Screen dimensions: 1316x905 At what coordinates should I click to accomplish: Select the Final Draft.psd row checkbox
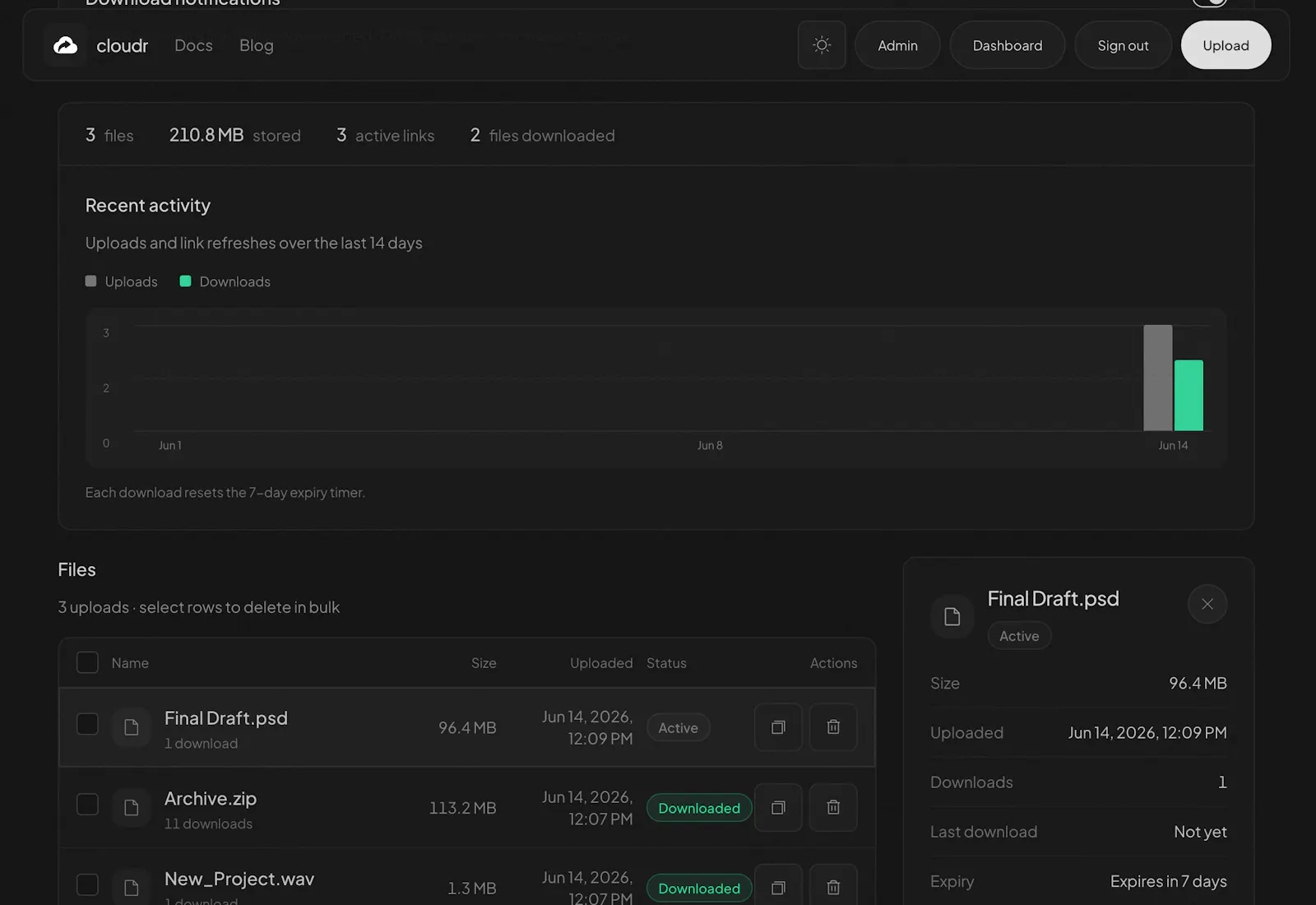87,724
